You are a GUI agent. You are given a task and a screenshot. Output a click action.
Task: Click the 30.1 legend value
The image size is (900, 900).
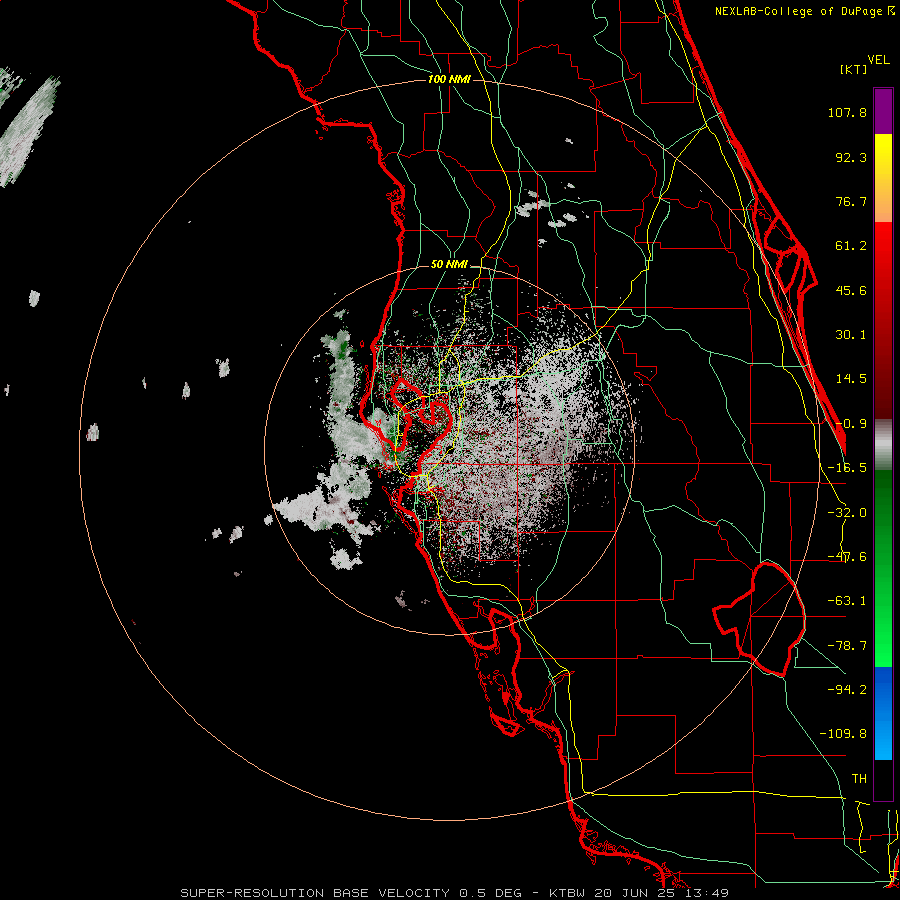(x=851, y=335)
